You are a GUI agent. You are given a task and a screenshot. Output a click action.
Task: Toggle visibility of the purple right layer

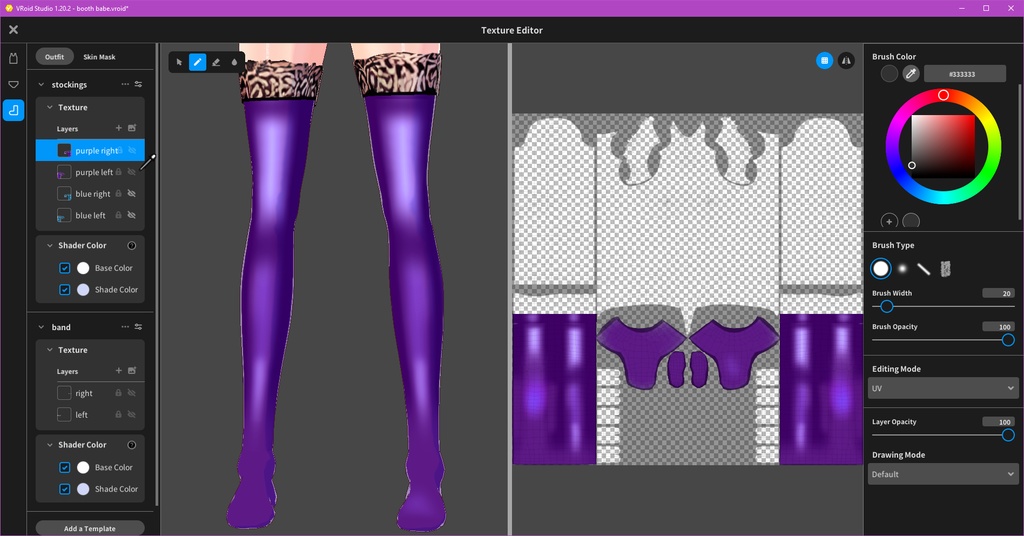pos(132,150)
